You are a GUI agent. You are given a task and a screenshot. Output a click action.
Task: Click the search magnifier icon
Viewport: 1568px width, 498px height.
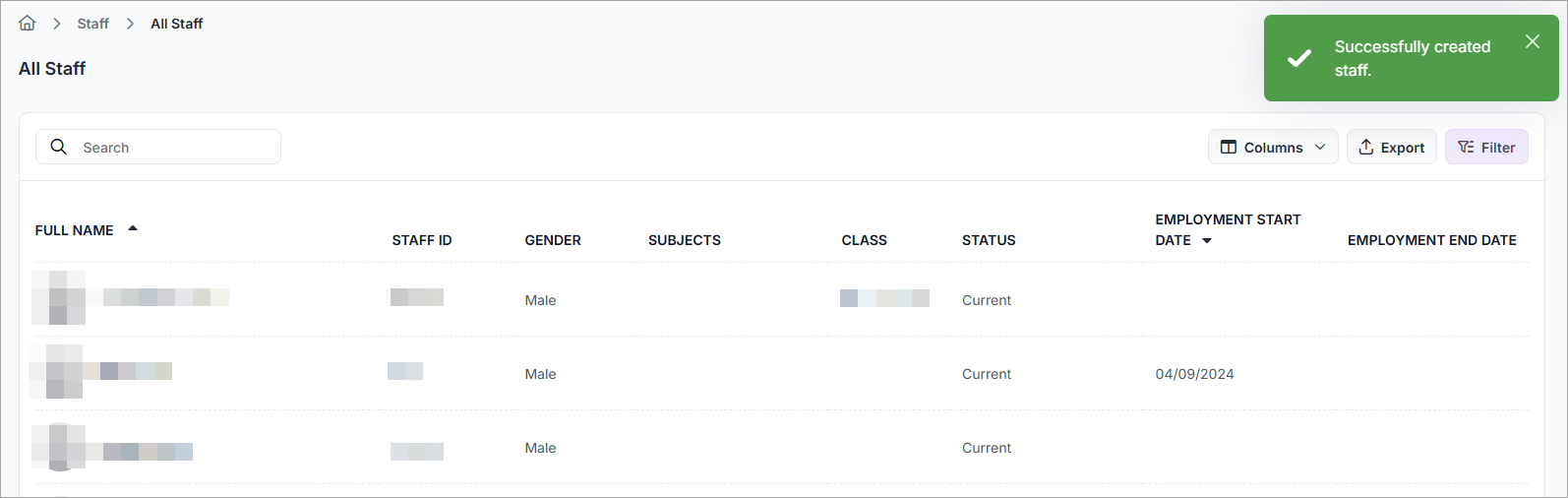click(59, 147)
